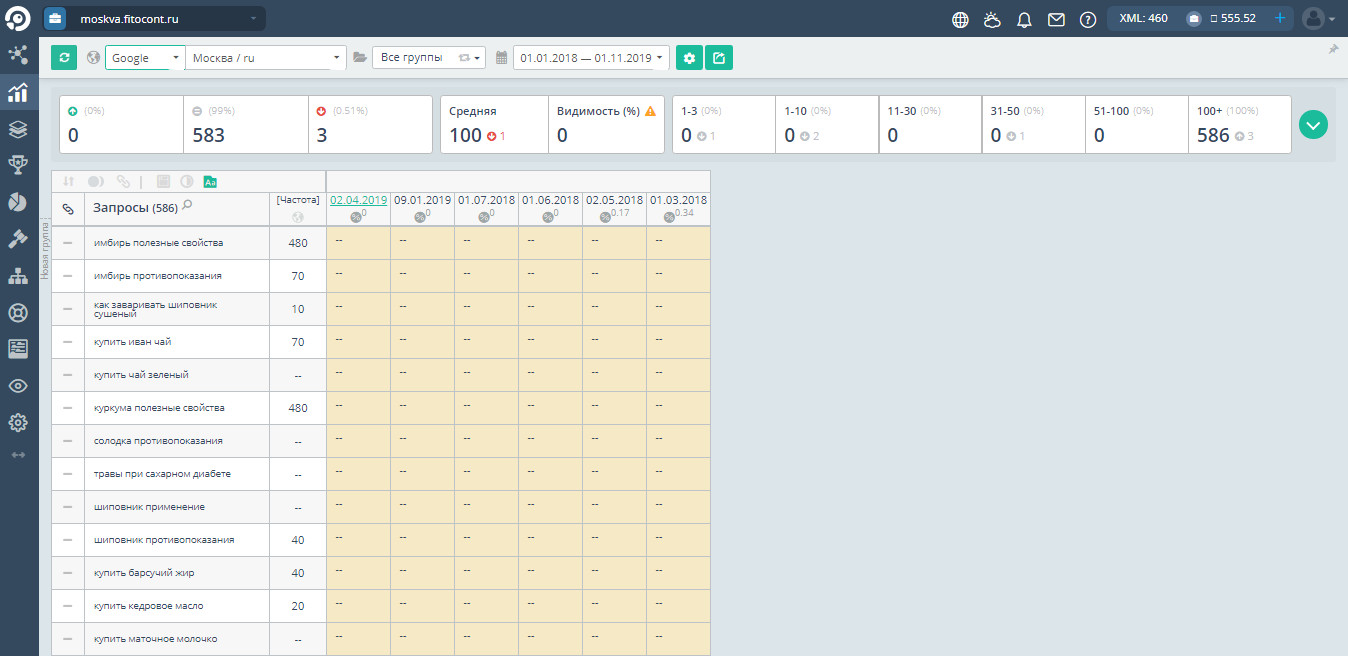Image resolution: width=1348 pixels, height=656 pixels.
Task: Click the green export button
Action: pos(718,58)
